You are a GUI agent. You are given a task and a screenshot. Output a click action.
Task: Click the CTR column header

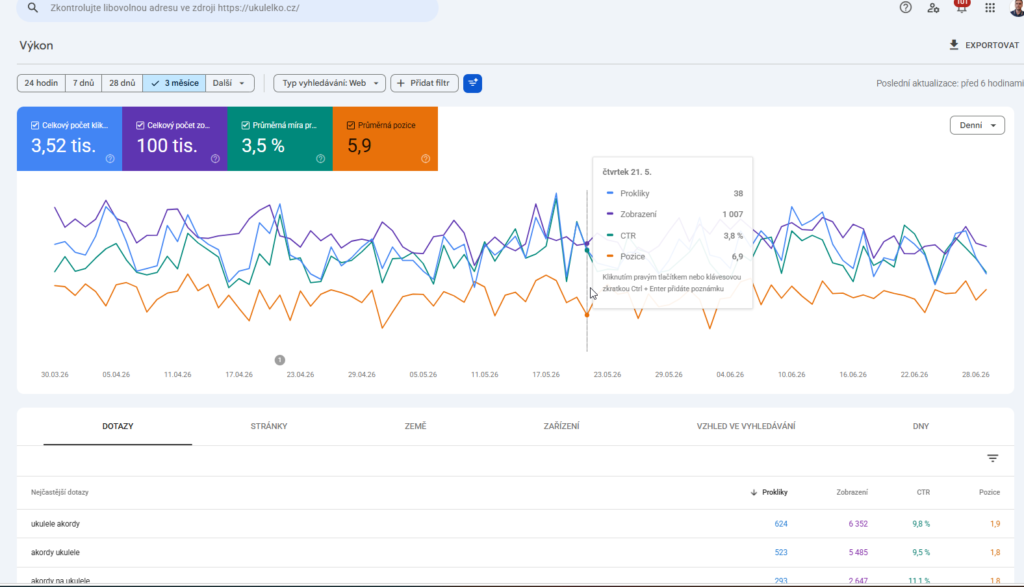pyautogui.click(x=923, y=492)
